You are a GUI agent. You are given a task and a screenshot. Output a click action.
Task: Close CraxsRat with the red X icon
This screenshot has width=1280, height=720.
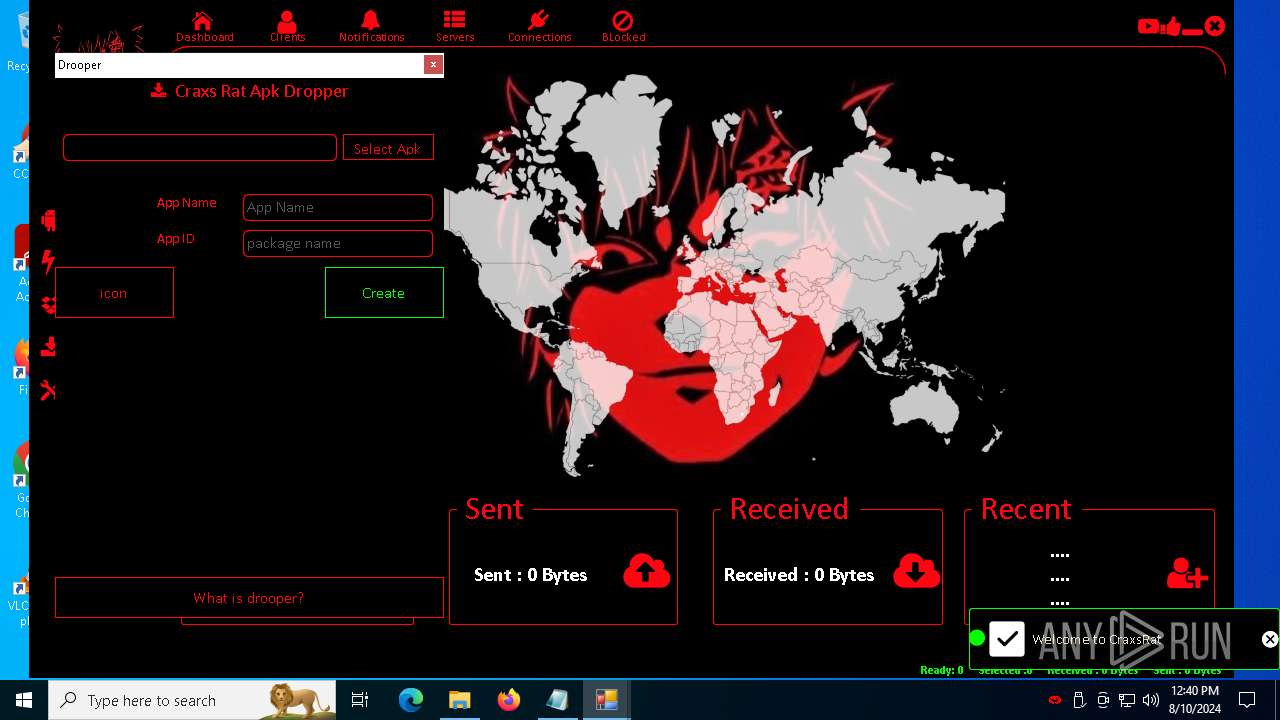1214,26
